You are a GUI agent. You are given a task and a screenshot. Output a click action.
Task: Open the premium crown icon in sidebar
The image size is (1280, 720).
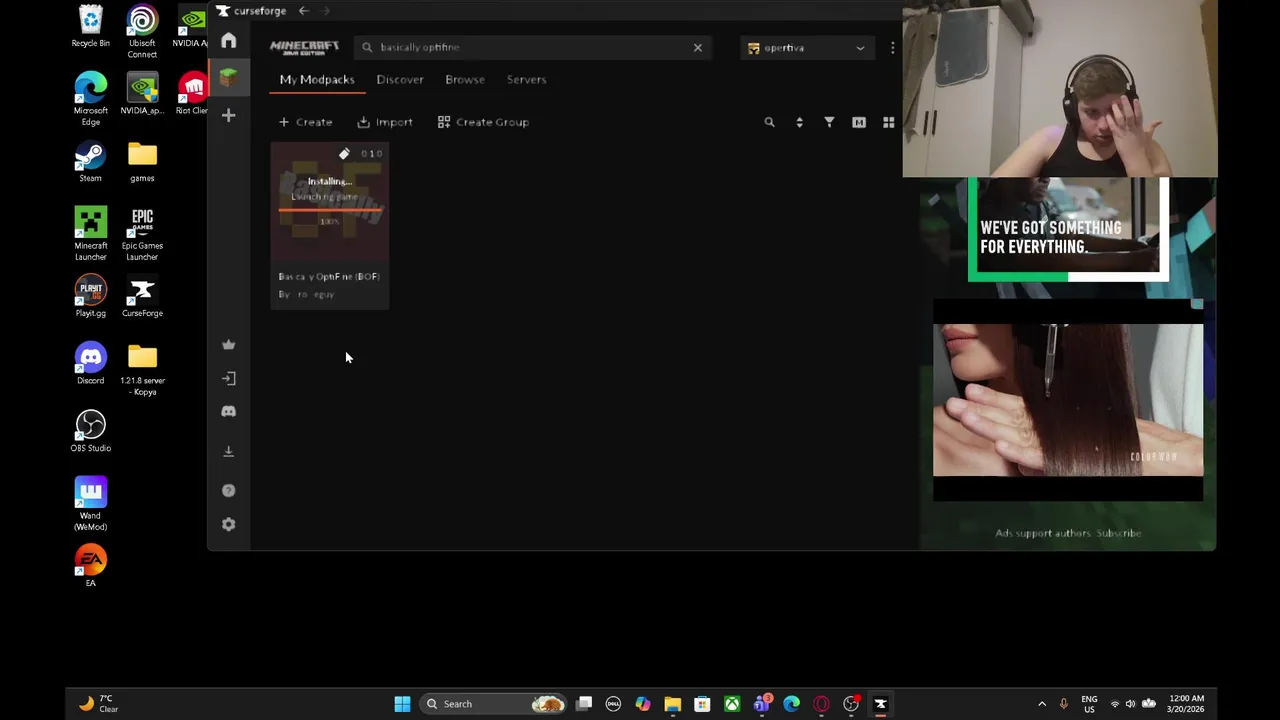tap(229, 345)
